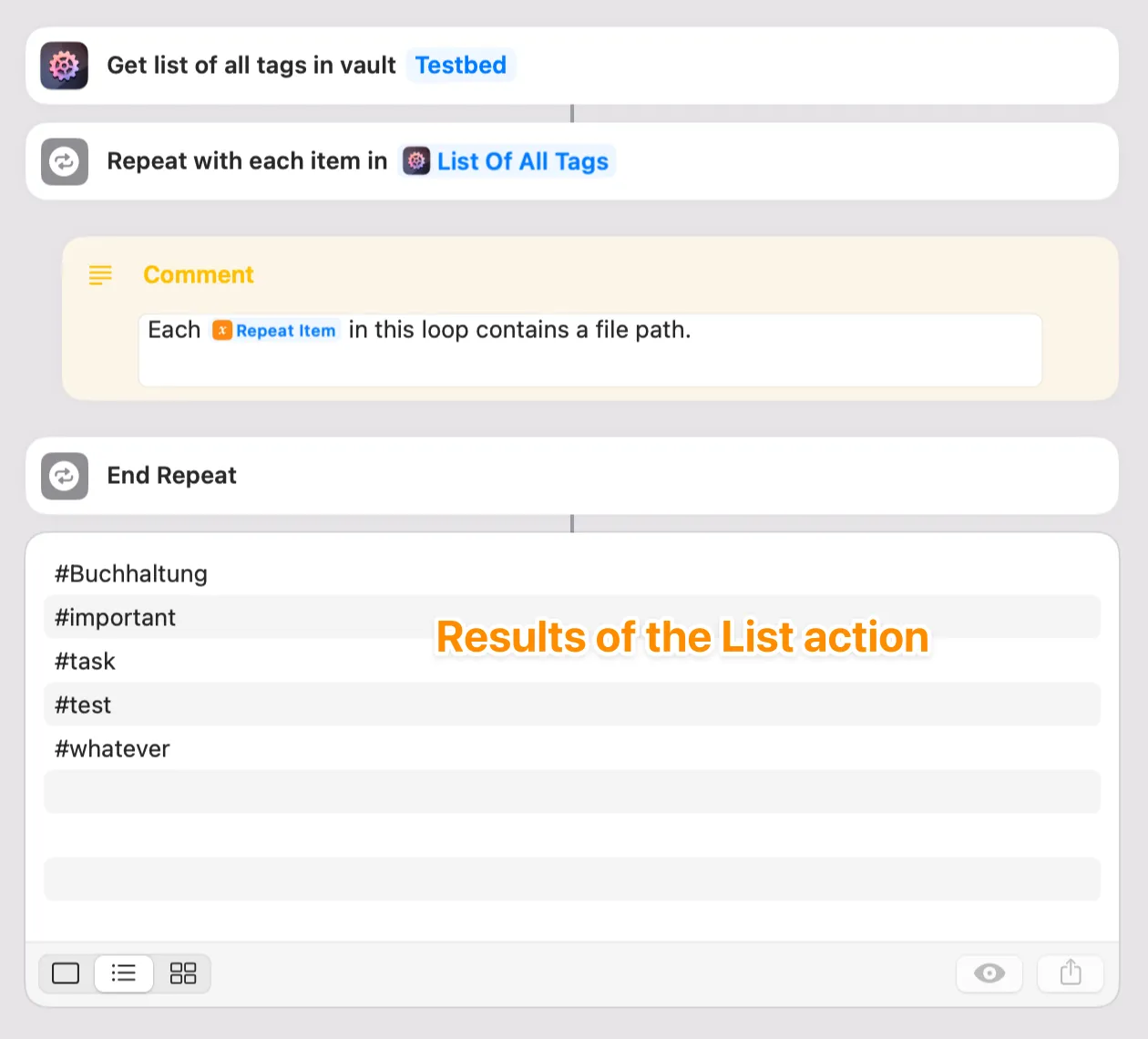Click inside the comment text field
Screen dimensions: 1148x1039
pos(589,350)
